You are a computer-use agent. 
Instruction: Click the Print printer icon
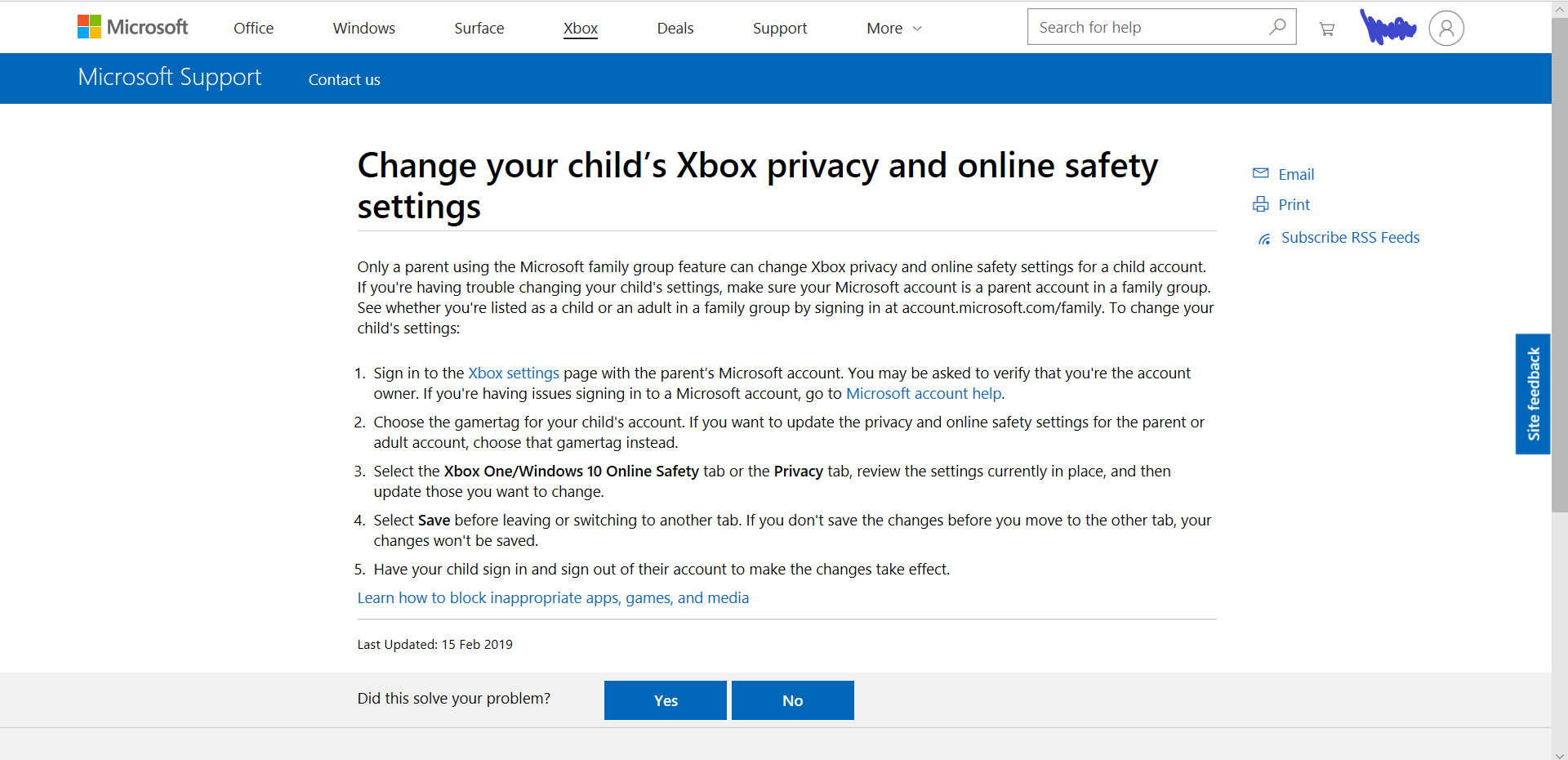click(x=1261, y=204)
